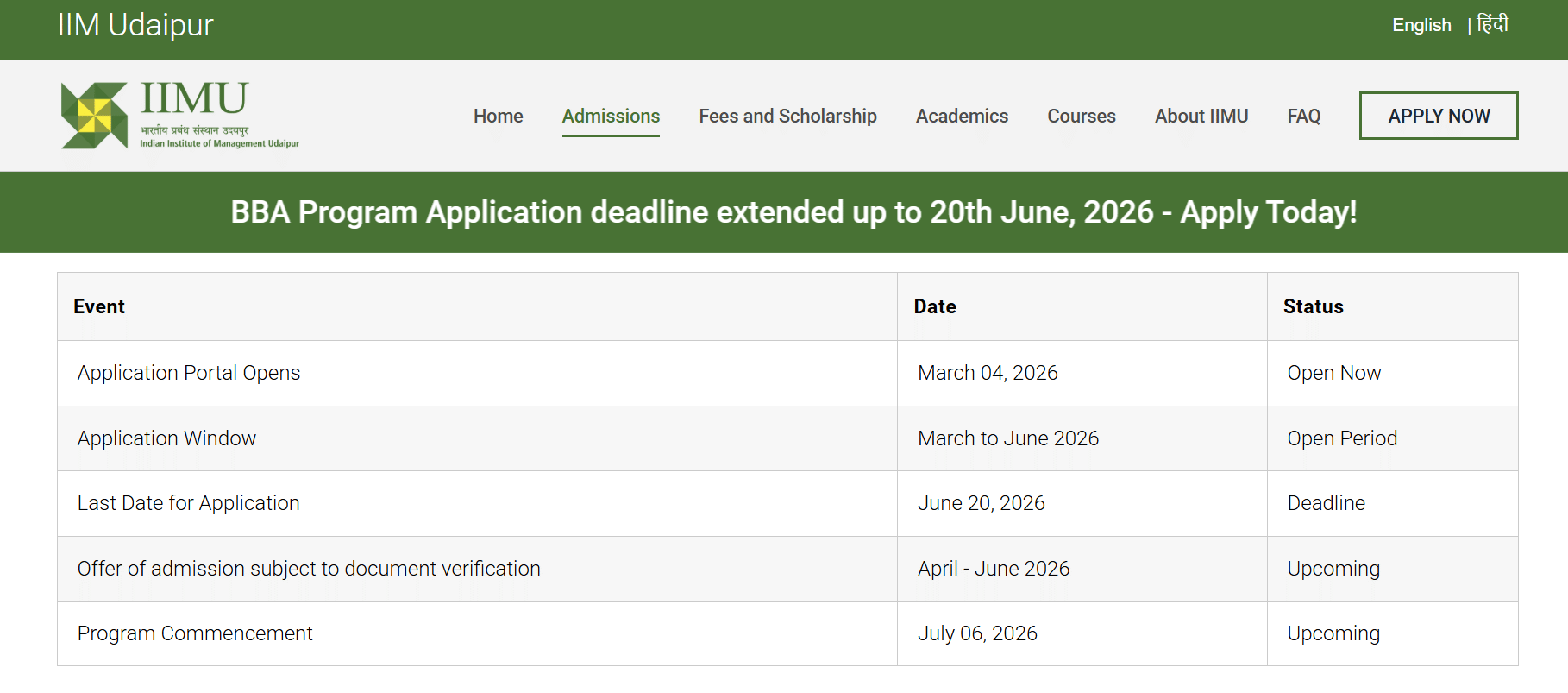The image size is (1568, 693).
Task: Open the About IIMU menu item
Action: point(1201,116)
